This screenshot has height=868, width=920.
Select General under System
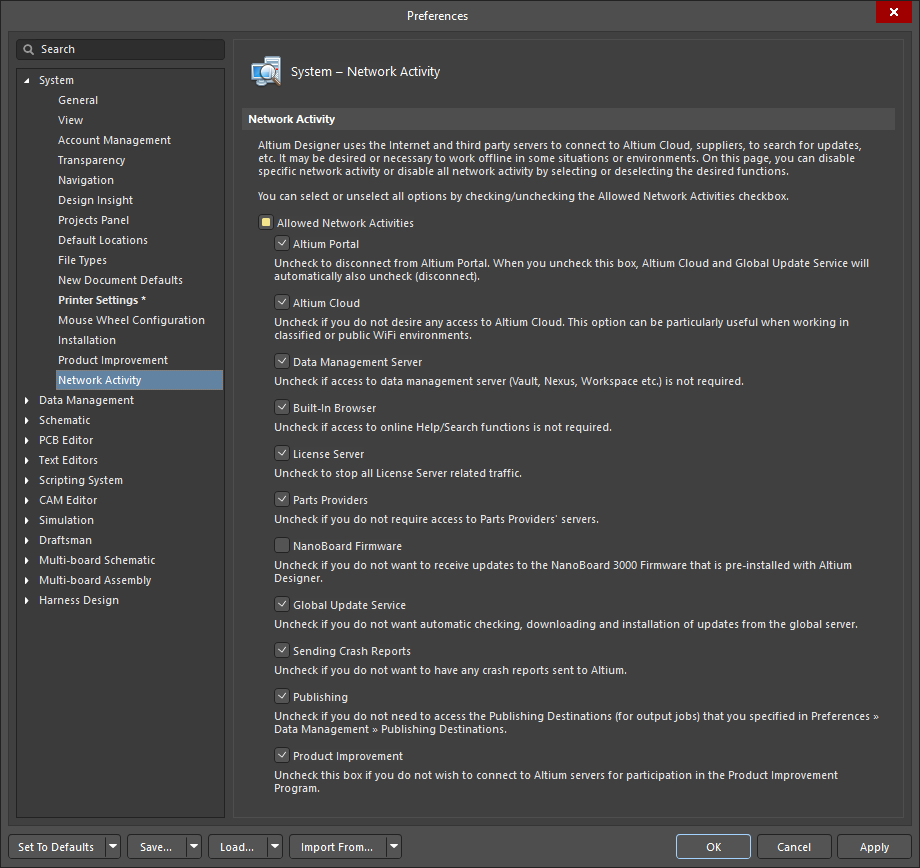click(x=78, y=100)
